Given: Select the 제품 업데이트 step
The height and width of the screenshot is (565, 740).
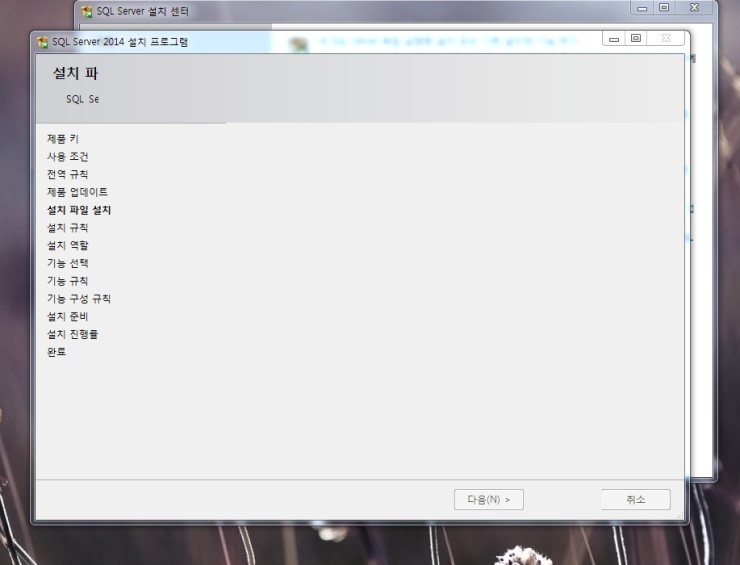Looking at the screenshot, I should (77, 192).
